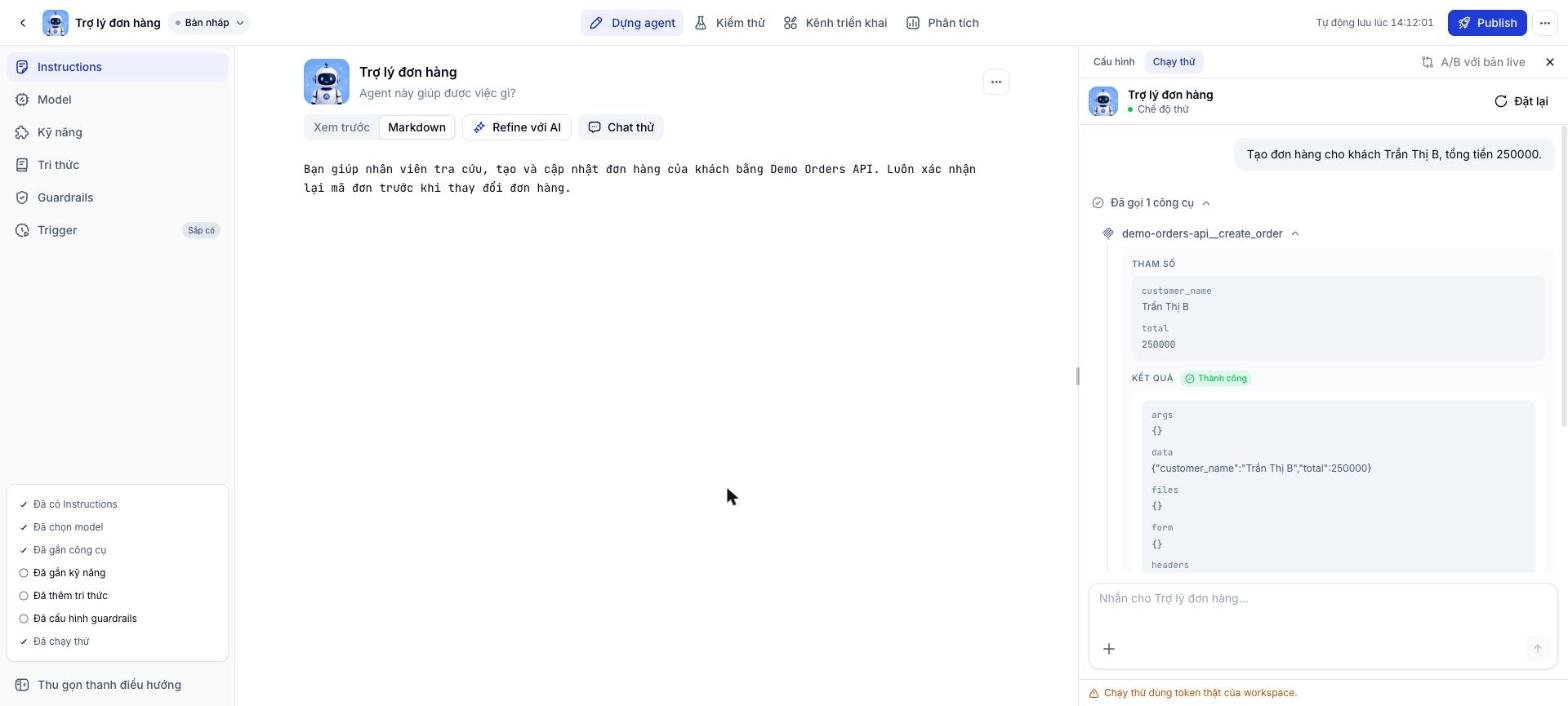1568x706 pixels.
Task: Click the large robot avatar of the agent
Action: pos(327,82)
